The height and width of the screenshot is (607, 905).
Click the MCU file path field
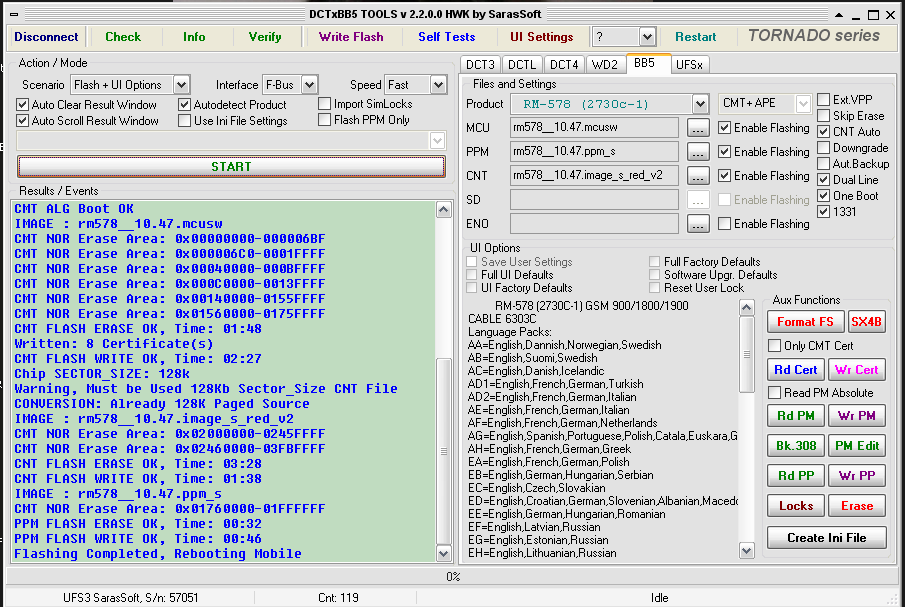click(594, 128)
